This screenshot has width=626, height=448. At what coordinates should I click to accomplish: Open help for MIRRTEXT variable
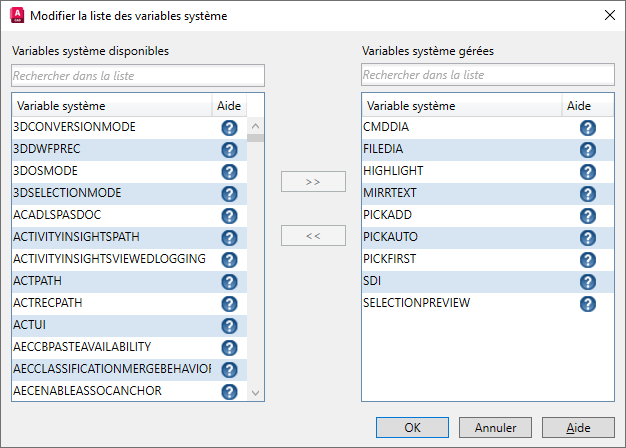pos(588,194)
